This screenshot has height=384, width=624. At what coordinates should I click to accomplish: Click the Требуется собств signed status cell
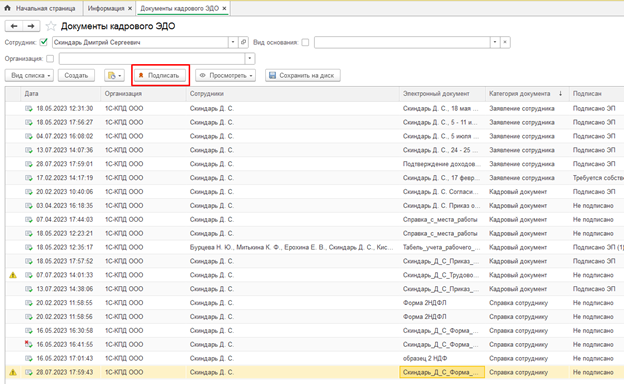pos(597,178)
